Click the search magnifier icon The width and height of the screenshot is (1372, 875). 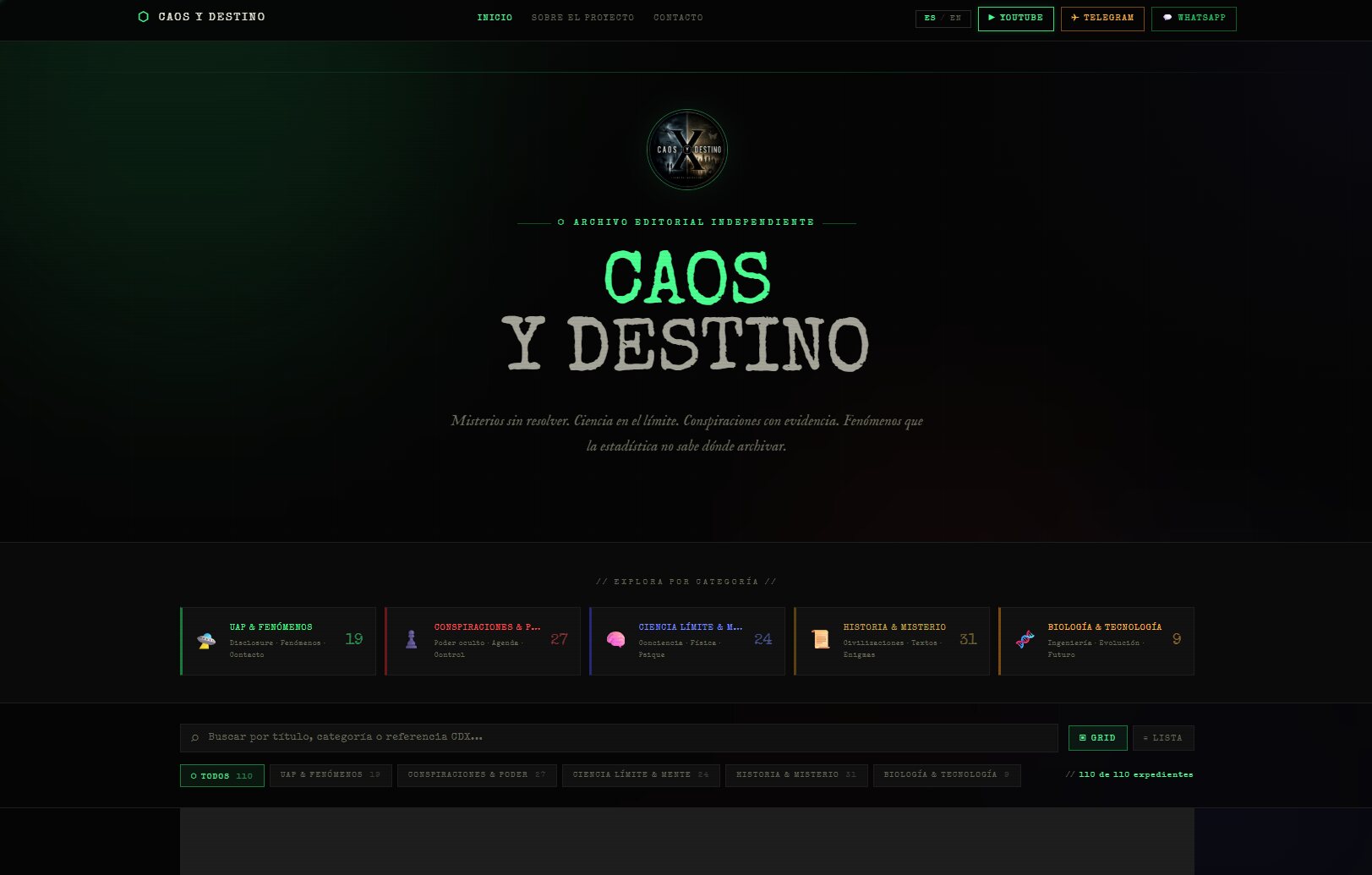195,738
